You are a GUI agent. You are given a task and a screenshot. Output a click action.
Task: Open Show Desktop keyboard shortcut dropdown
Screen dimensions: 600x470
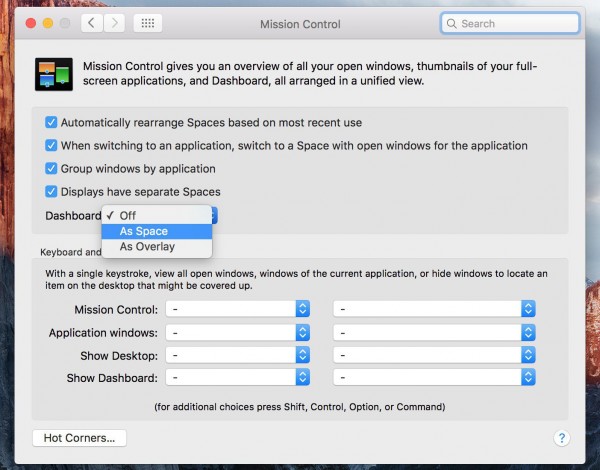[238, 355]
